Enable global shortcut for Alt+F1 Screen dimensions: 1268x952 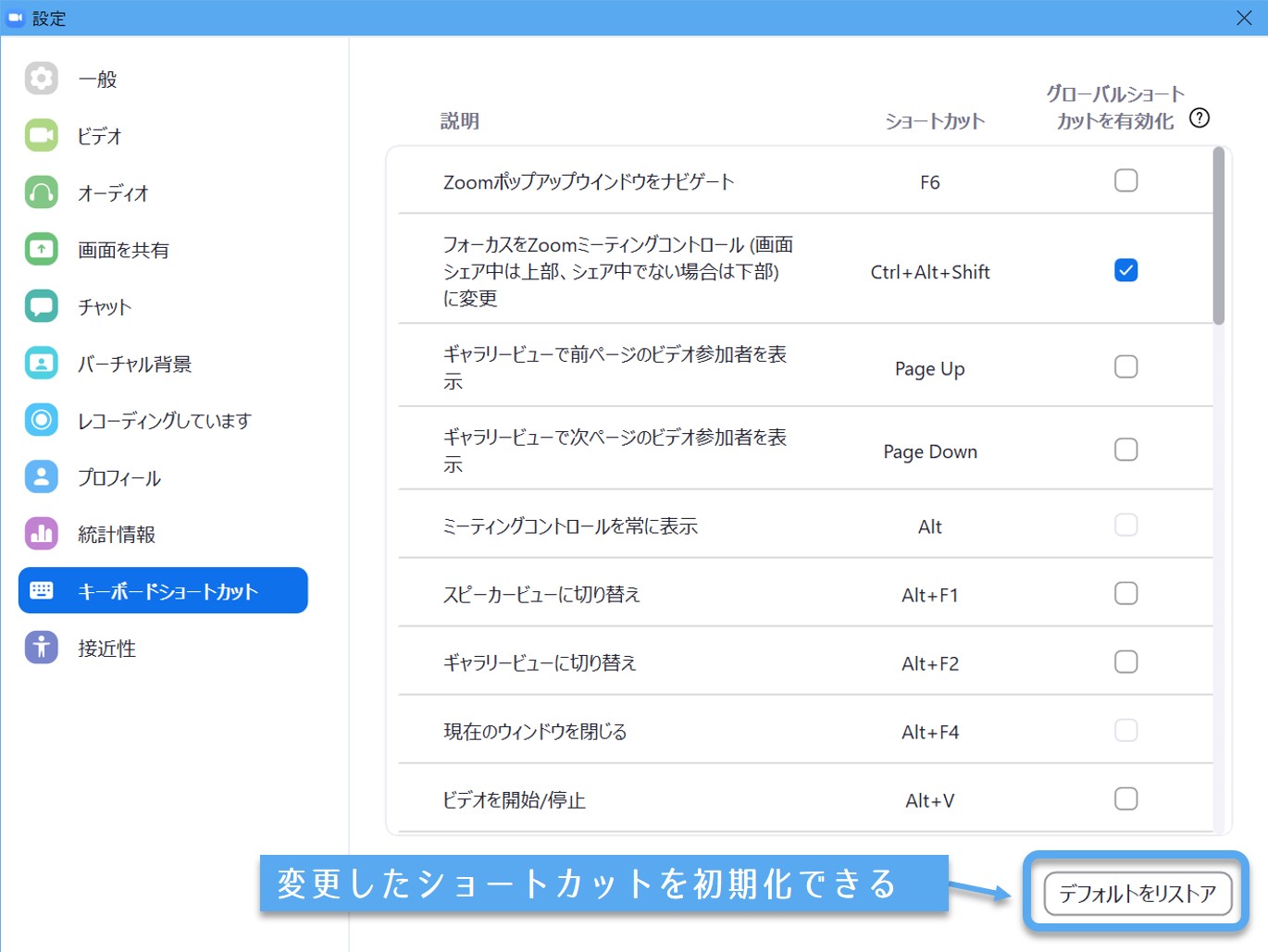[1126, 593]
